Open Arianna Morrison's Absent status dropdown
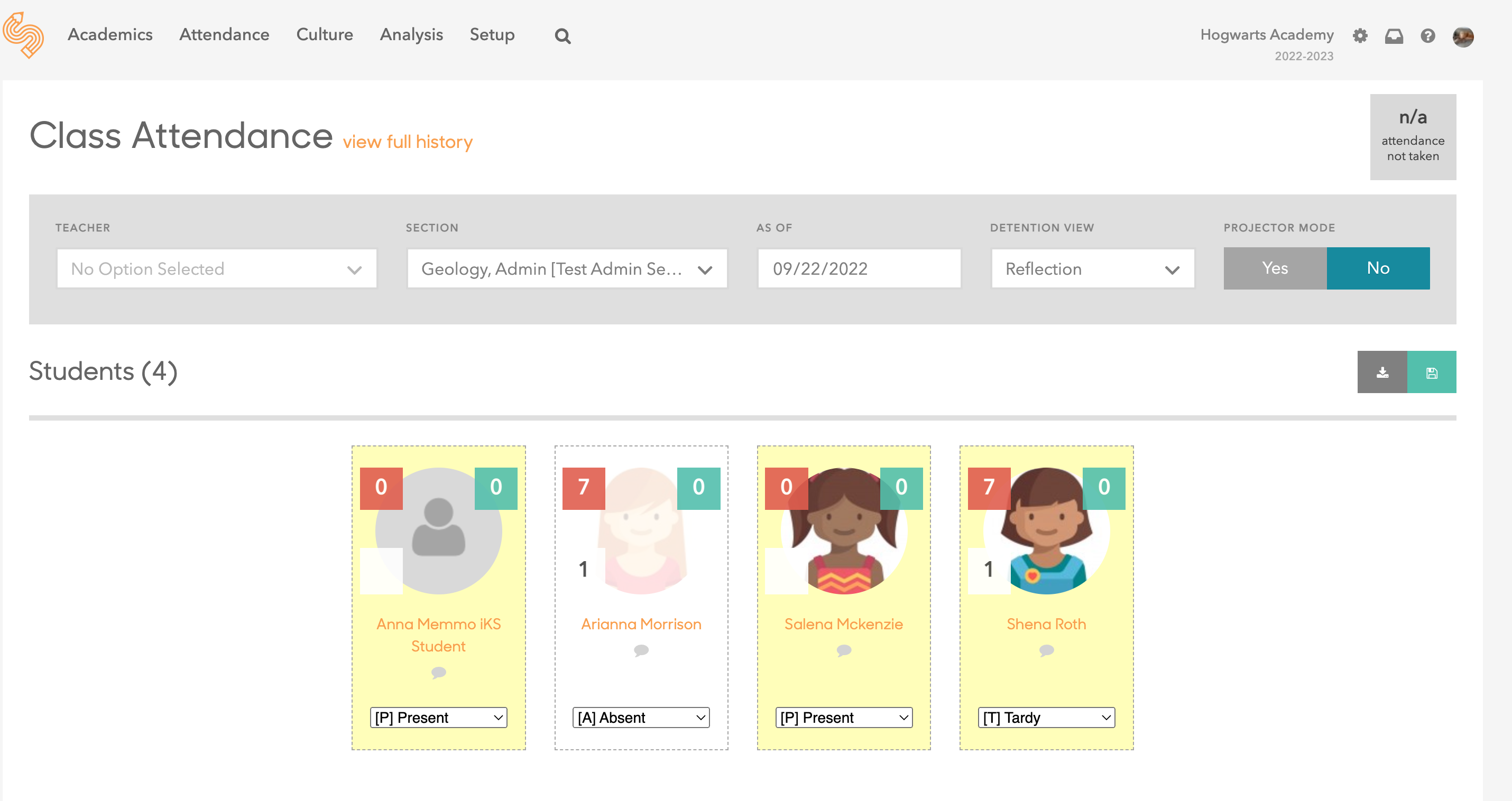 [641, 717]
